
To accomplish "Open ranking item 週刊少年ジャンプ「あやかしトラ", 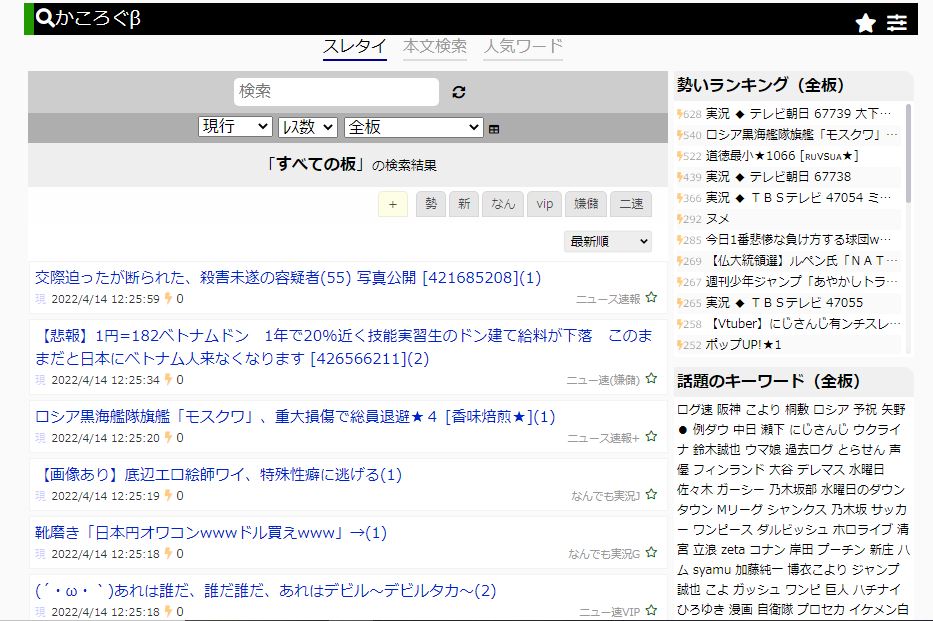I will coord(801,281).
